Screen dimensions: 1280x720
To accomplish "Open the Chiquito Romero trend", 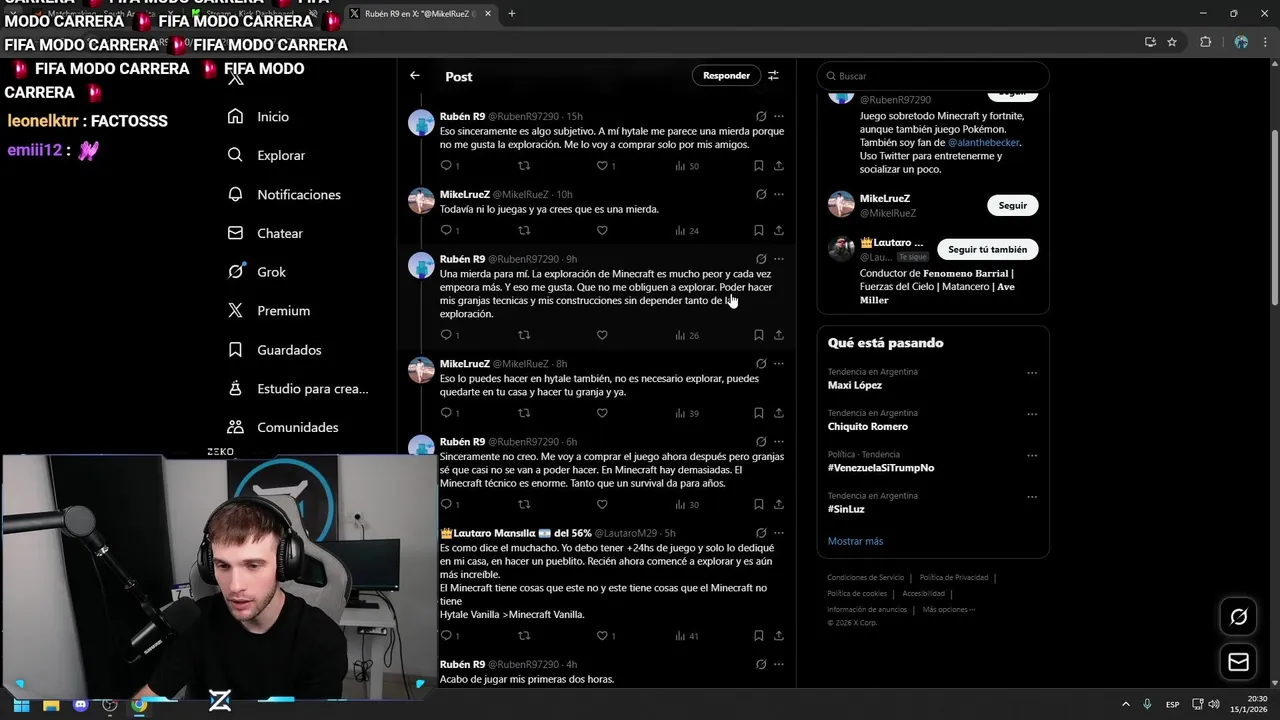I will pos(868,426).
